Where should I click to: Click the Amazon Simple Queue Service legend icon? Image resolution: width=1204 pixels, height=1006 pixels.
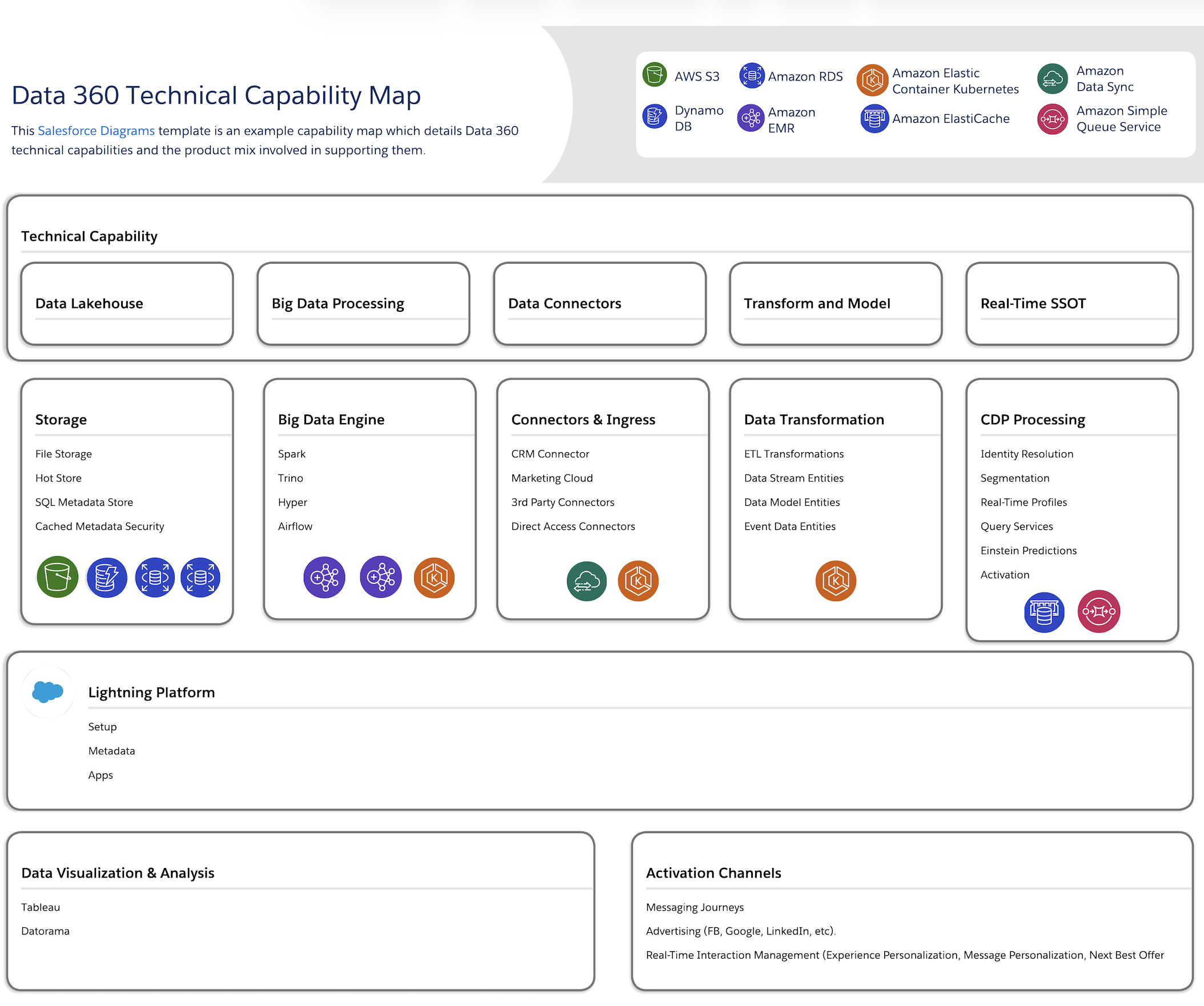coord(1052,119)
